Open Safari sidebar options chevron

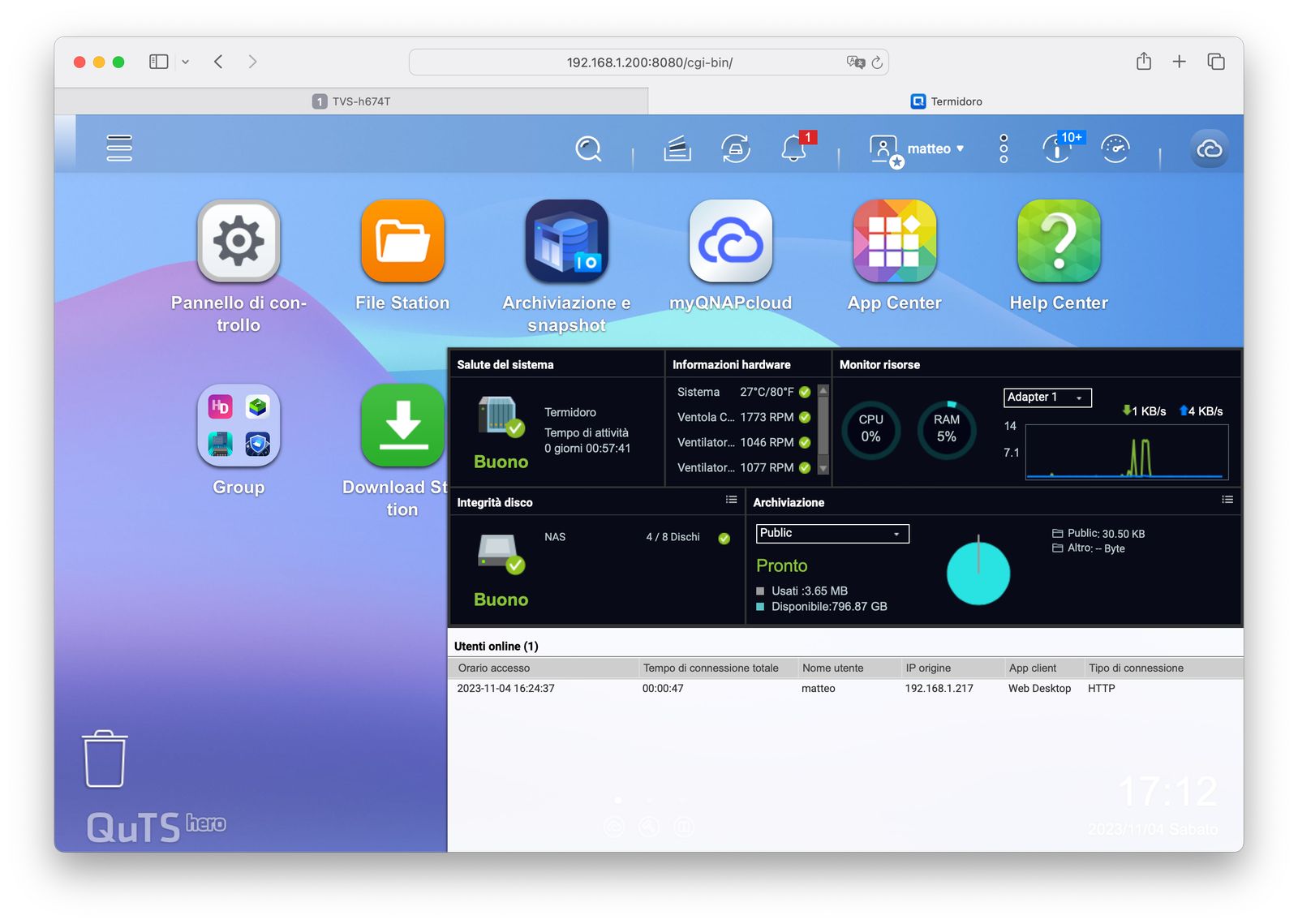[x=185, y=62]
